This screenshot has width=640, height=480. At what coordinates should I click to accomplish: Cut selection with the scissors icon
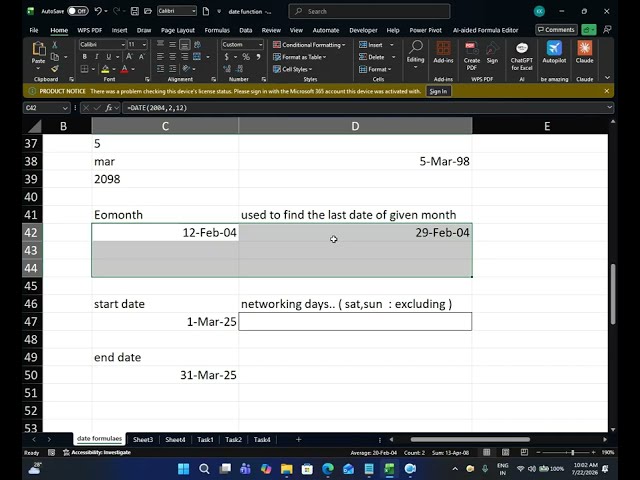tap(55, 44)
